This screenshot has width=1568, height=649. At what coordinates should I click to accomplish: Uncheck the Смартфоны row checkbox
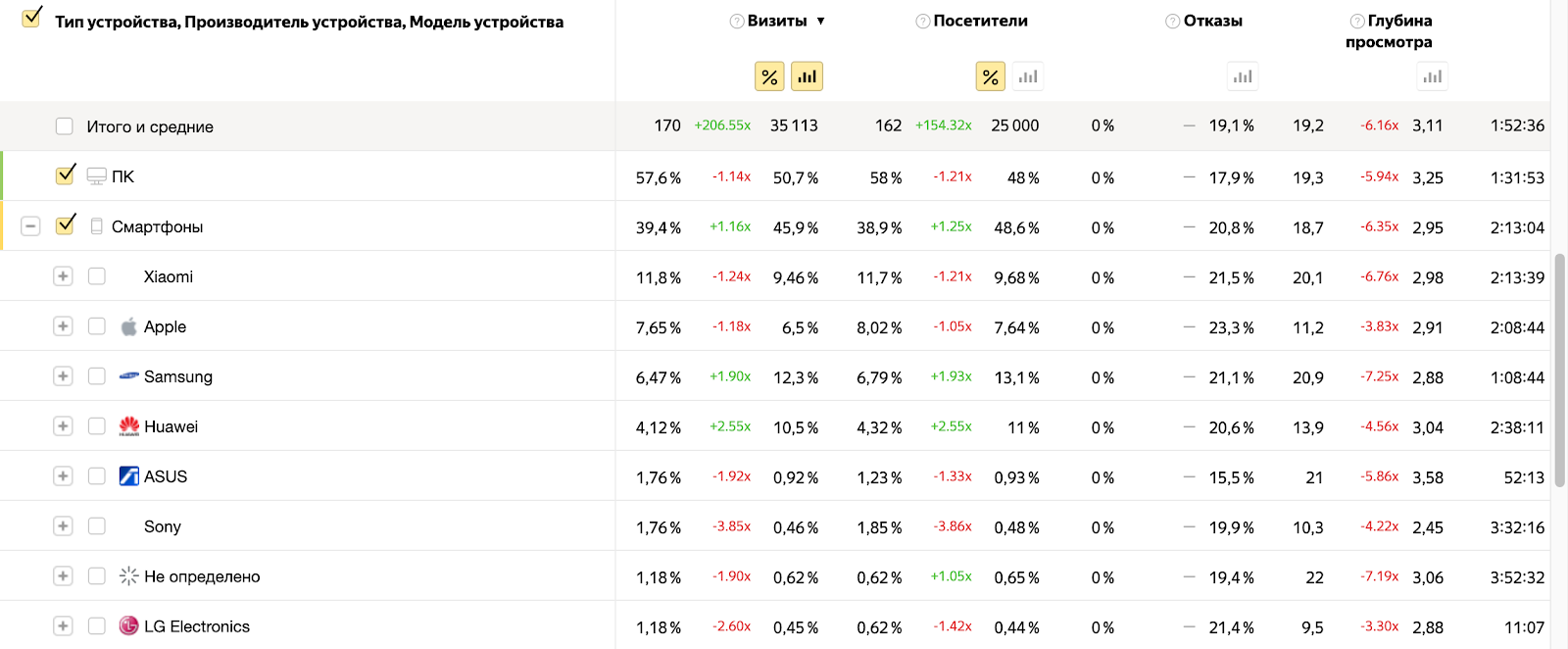[x=66, y=225]
